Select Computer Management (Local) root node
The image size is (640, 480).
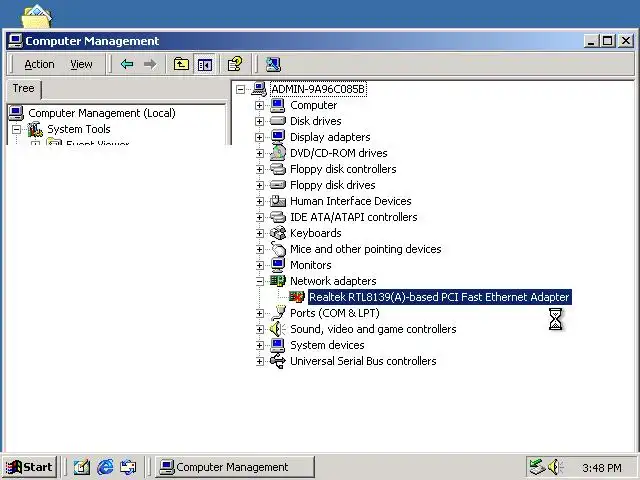102,113
